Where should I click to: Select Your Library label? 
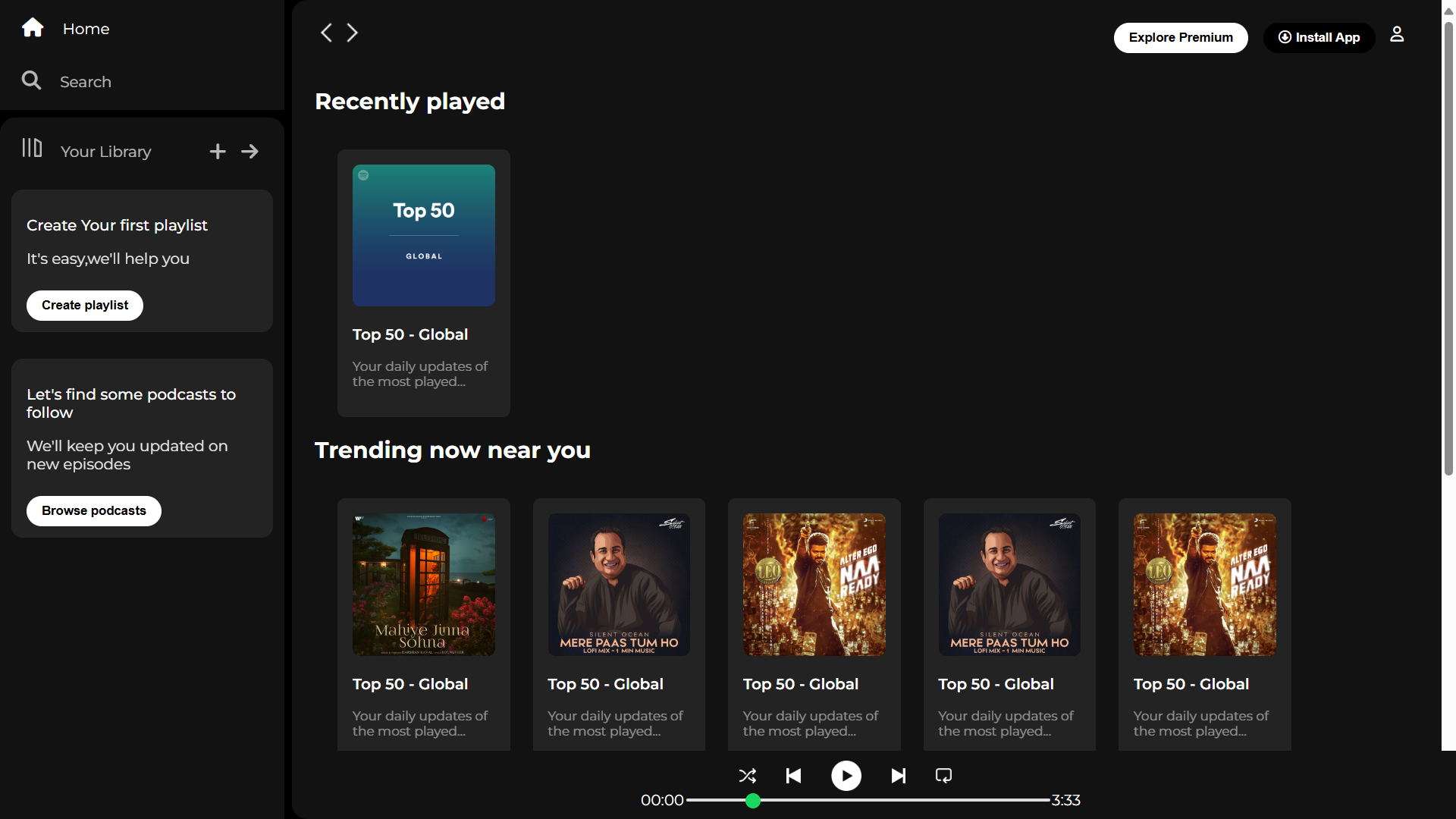click(106, 152)
